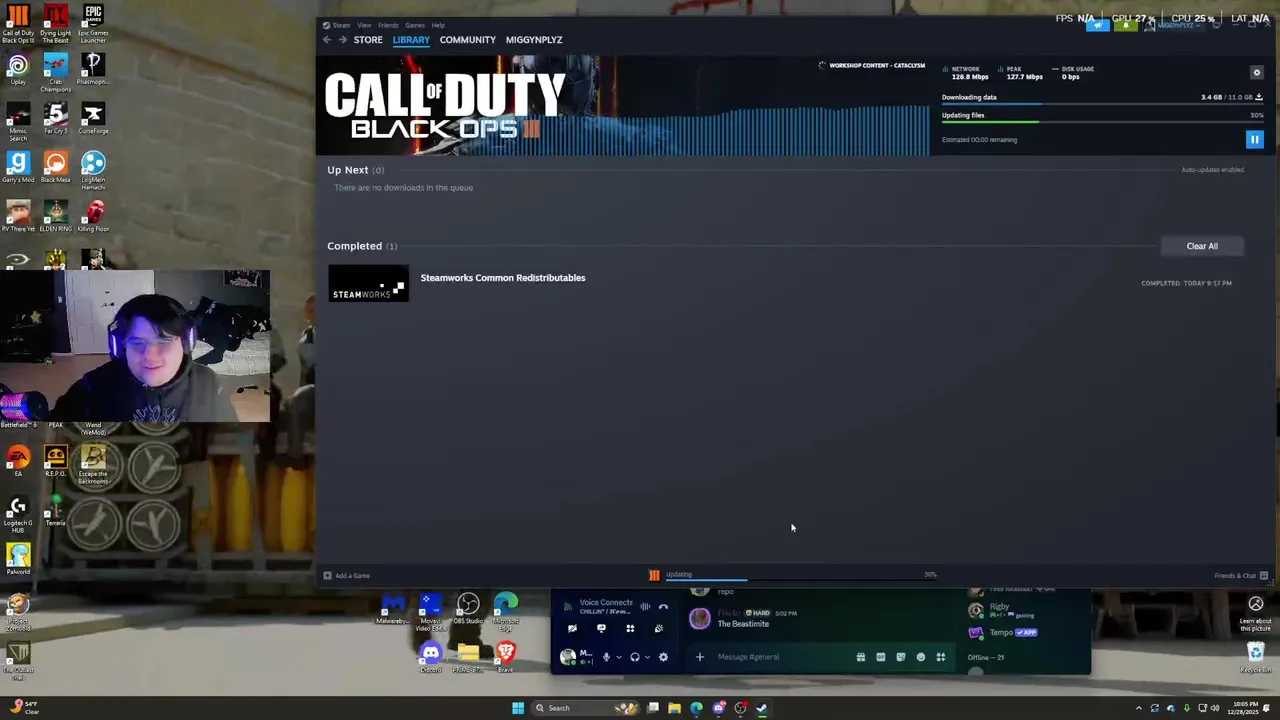The width and height of the screenshot is (1280, 720).
Task: Expand Discord microphone input options arrow
Action: (x=618, y=657)
